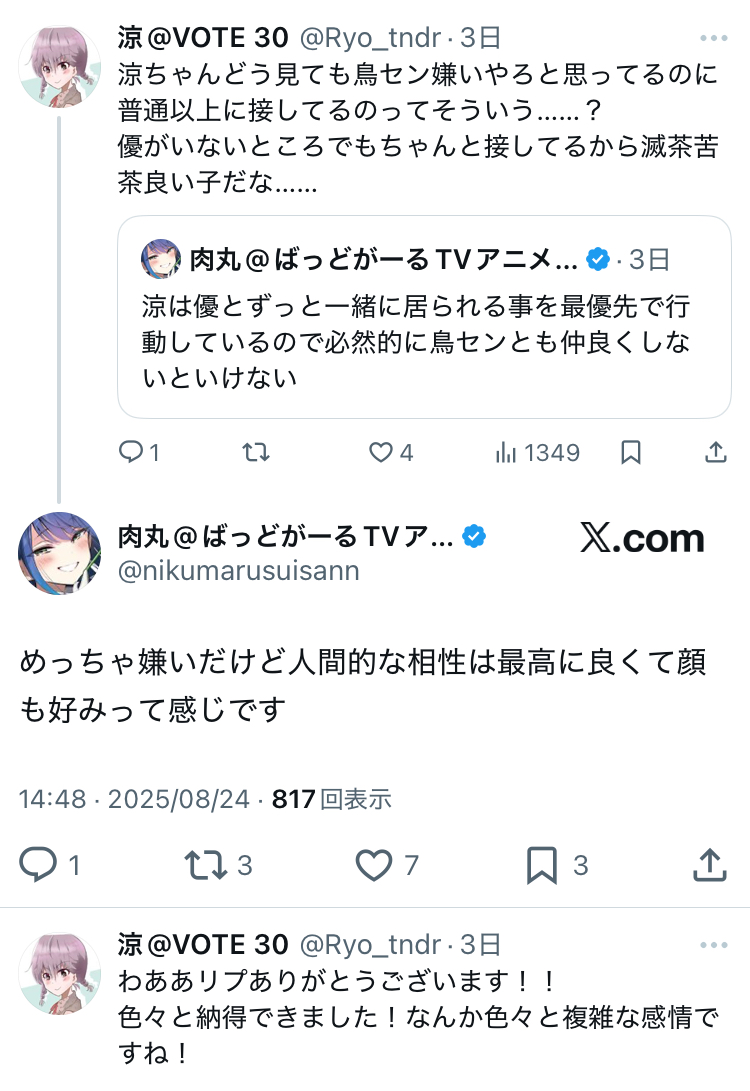Open 肉丸's blue-haired profile avatar

[60, 554]
